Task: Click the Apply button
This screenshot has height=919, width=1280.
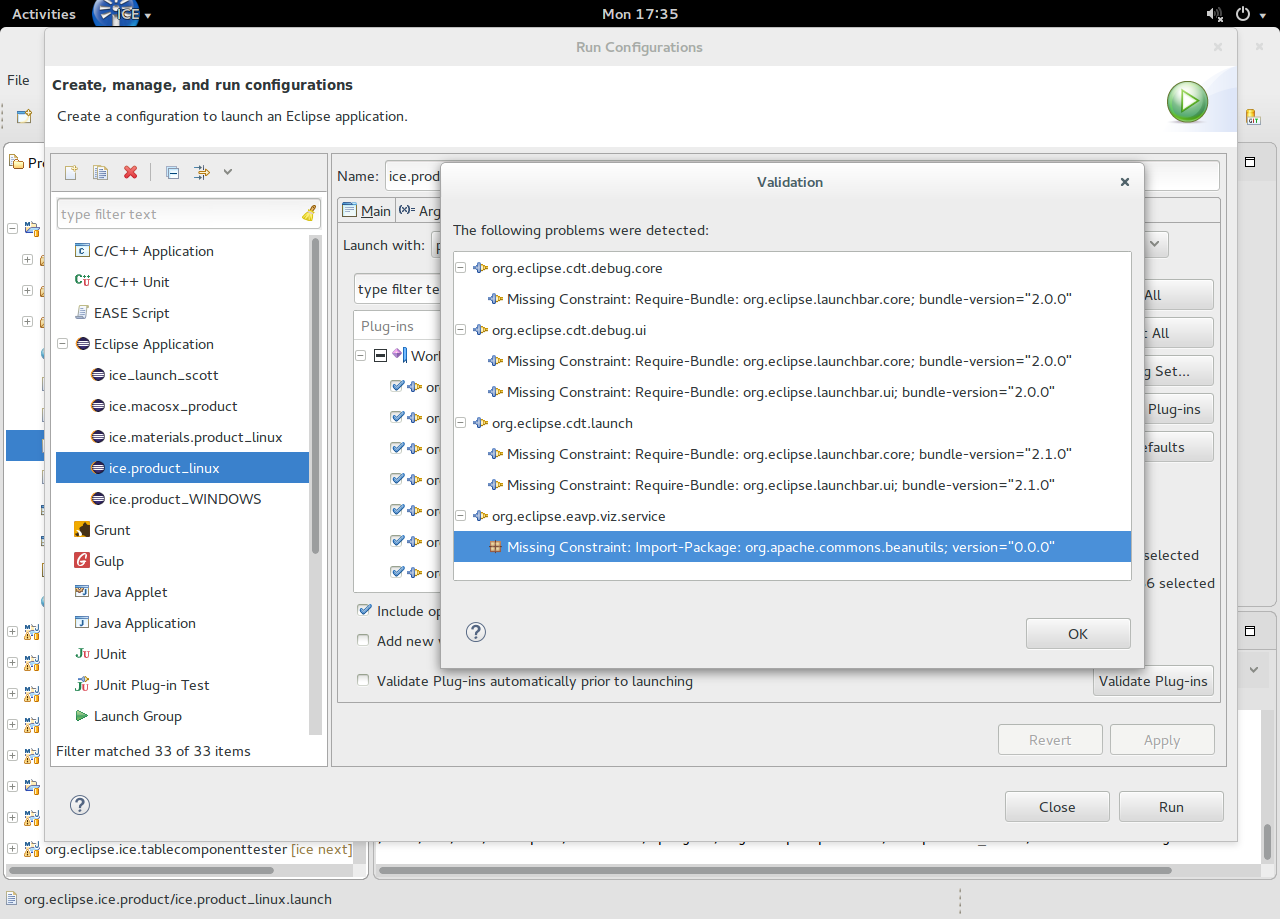Action: click(1162, 740)
